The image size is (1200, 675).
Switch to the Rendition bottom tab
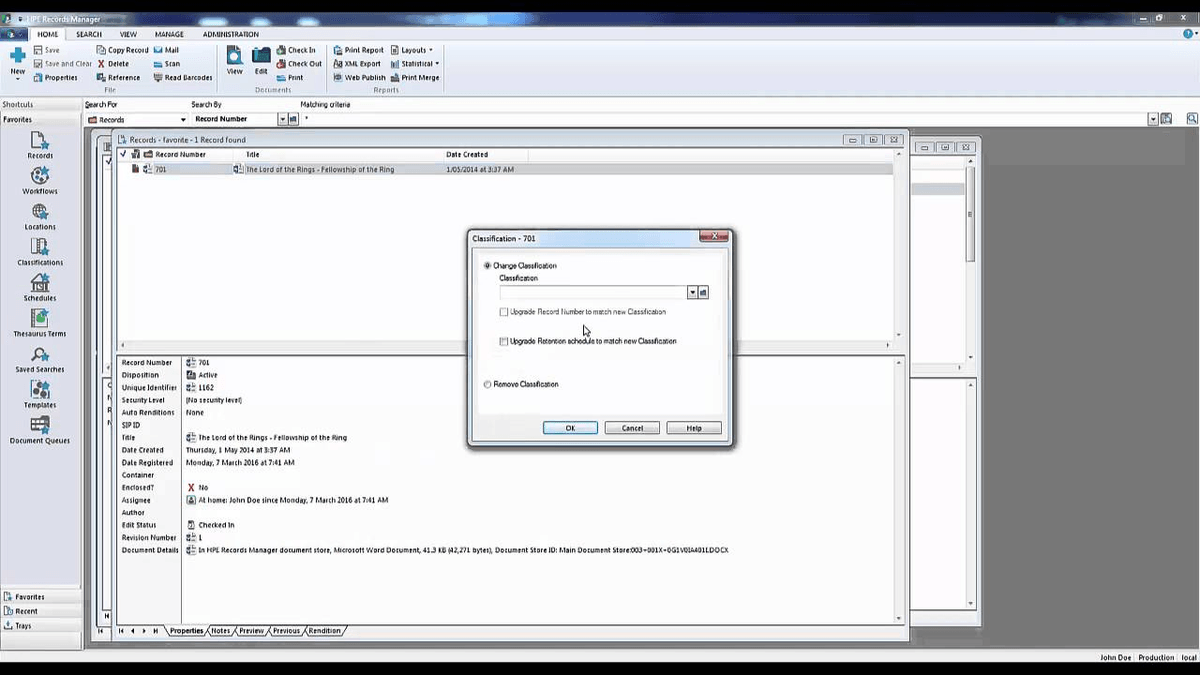[x=324, y=631]
